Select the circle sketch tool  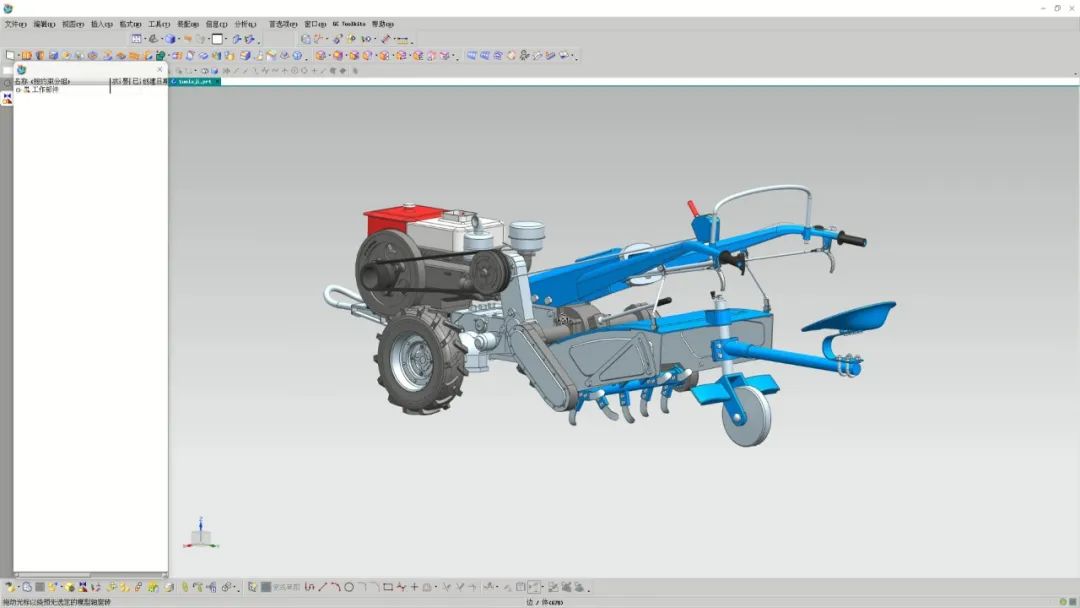349,587
